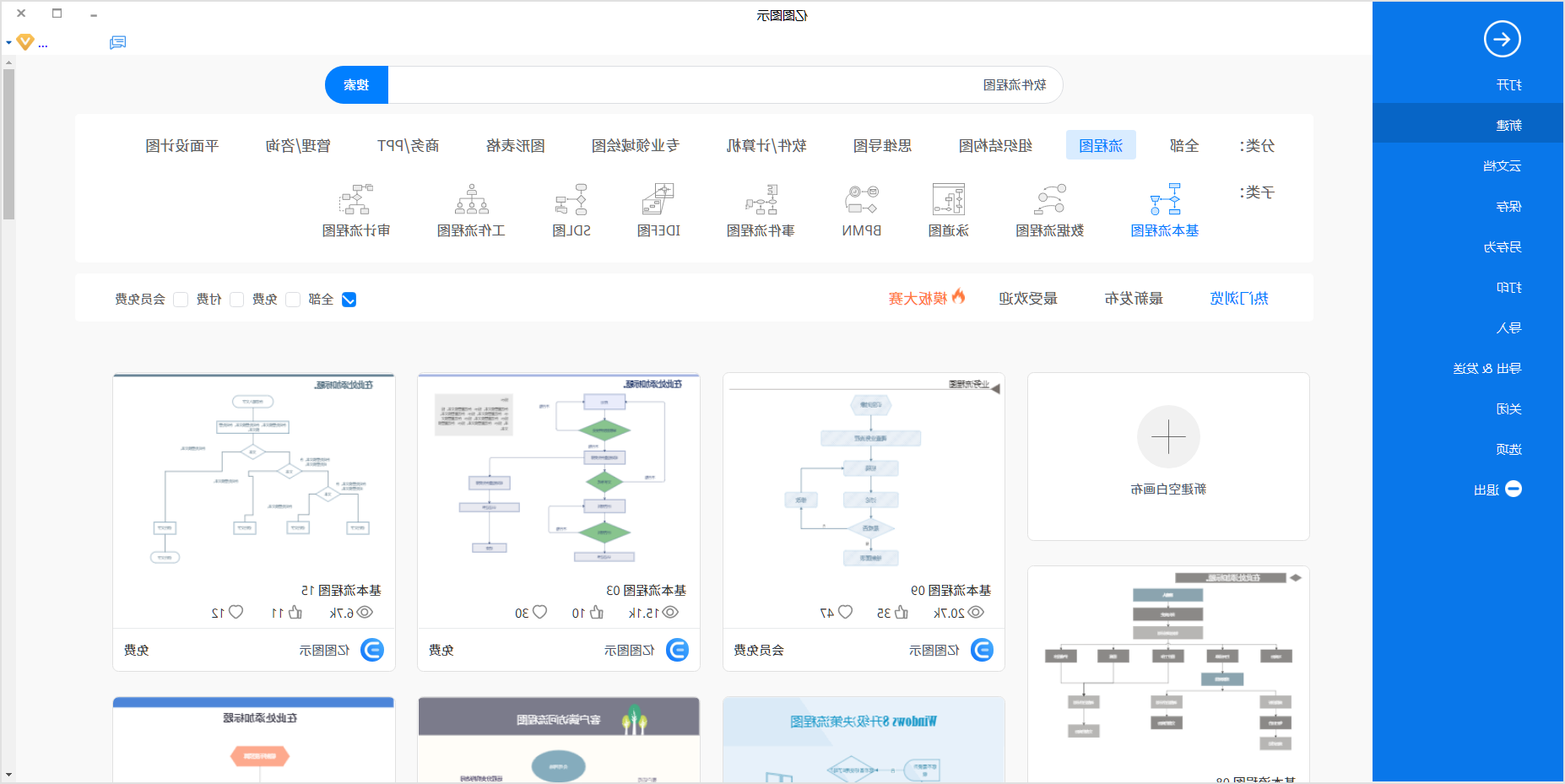The height and width of the screenshot is (784, 1565).
Task: Switch to 最新发布 sort tab
Action: coord(1134,298)
